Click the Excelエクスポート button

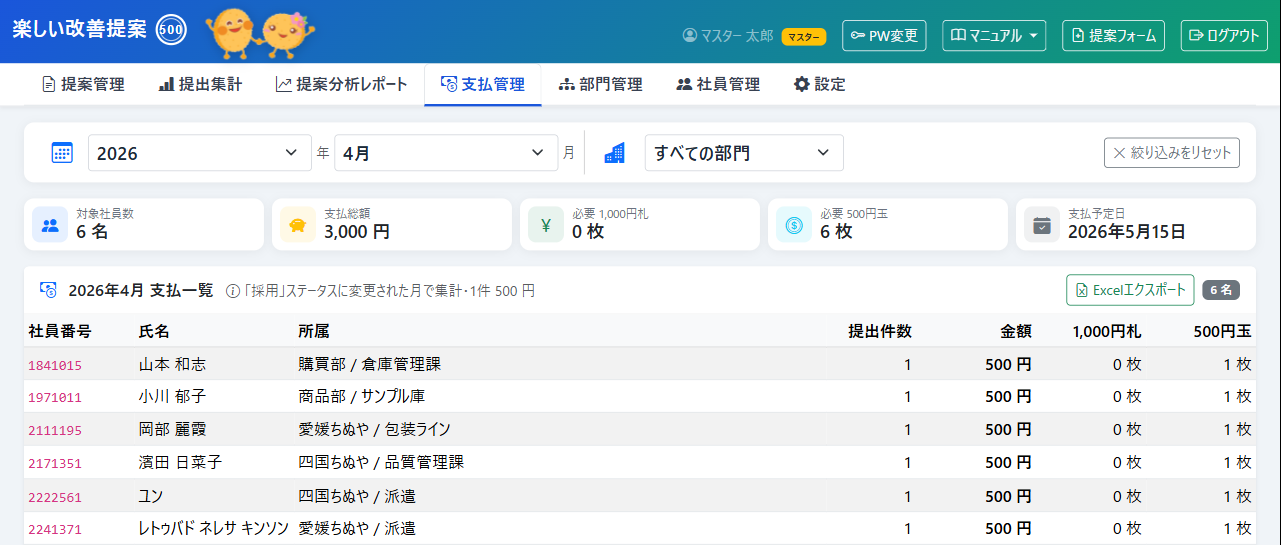[1130, 290]
